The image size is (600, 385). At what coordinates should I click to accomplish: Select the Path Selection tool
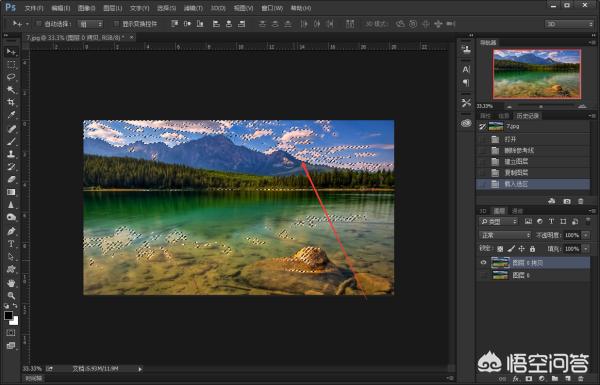(x=11, y=256)
